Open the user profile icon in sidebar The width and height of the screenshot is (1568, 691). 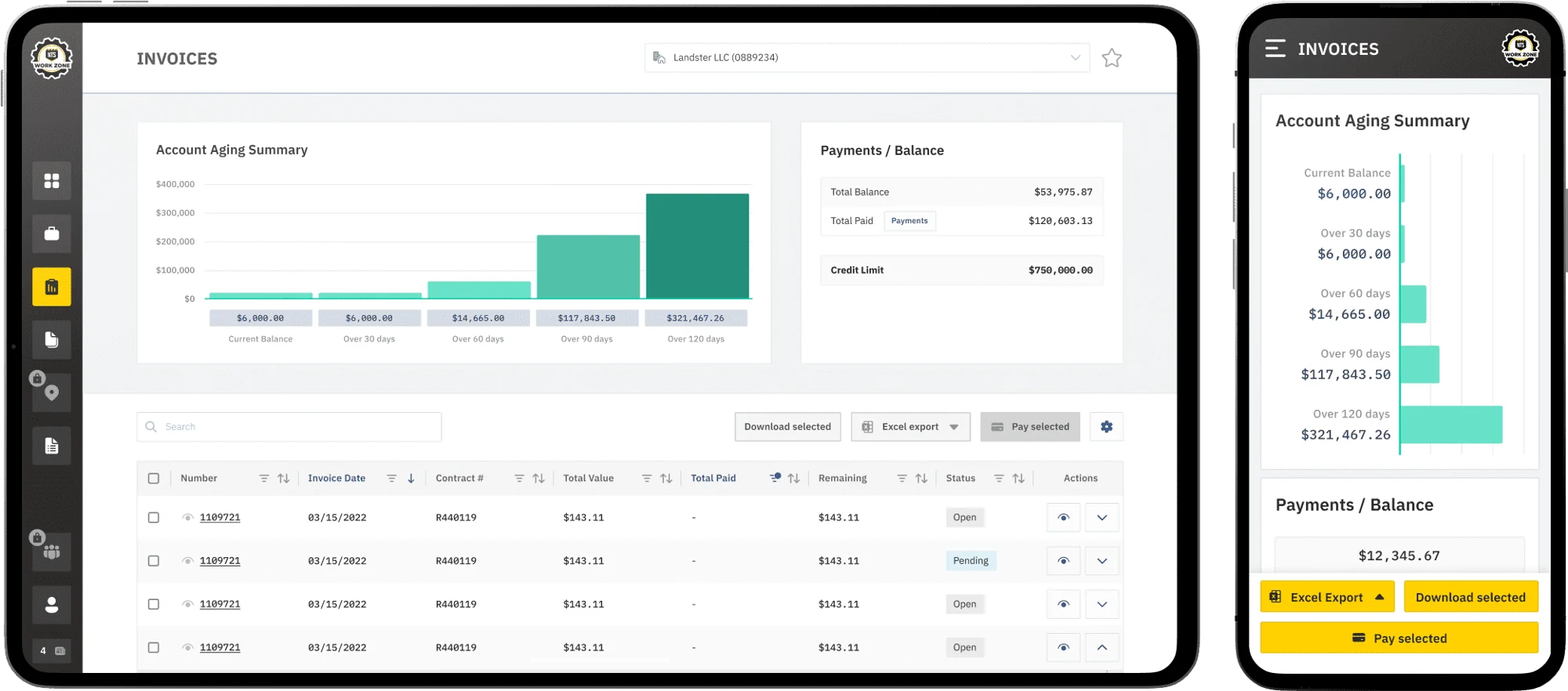click(52, 605)
